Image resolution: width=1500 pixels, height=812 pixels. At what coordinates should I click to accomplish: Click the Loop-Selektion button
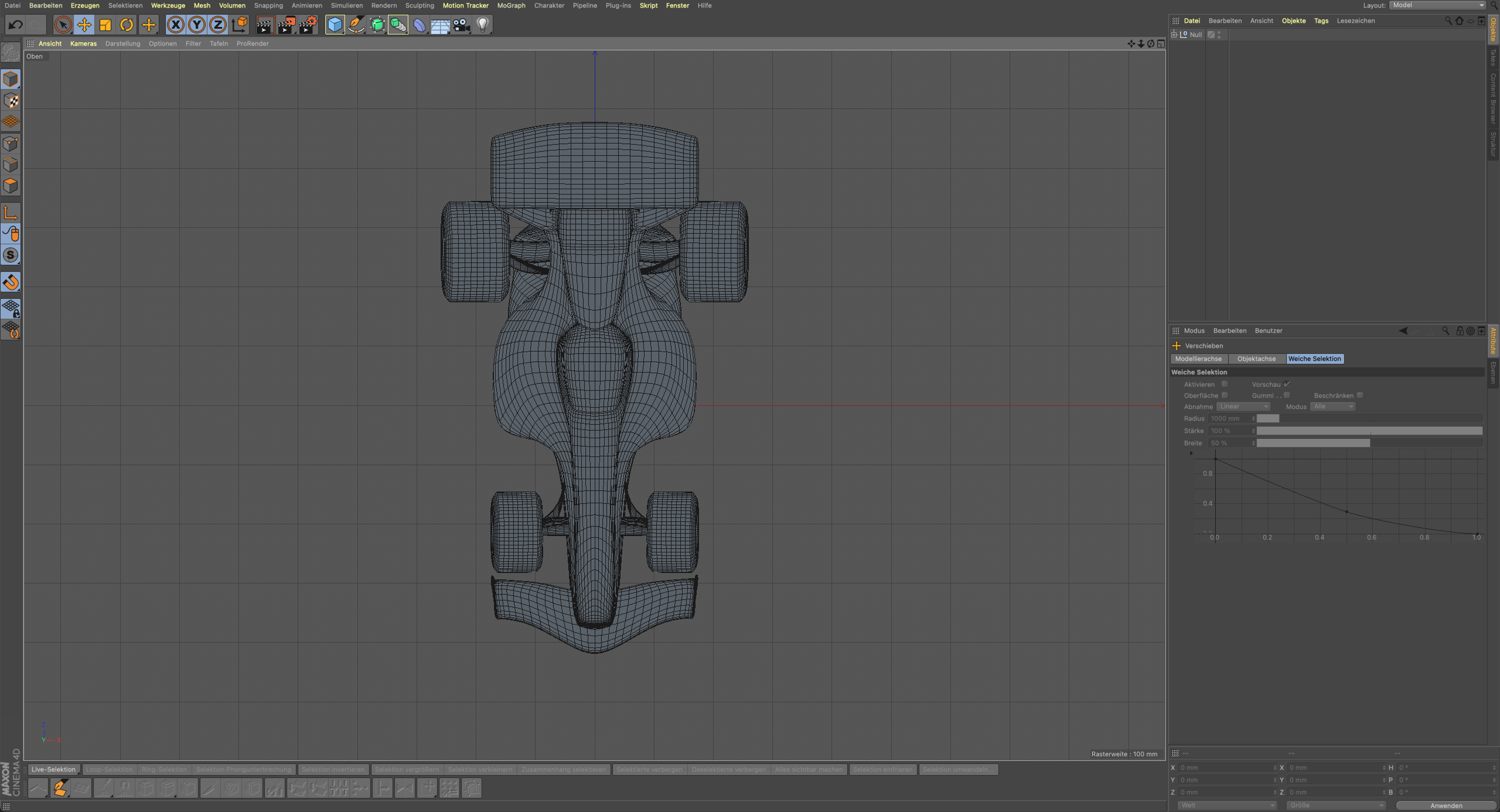[109, 769]
